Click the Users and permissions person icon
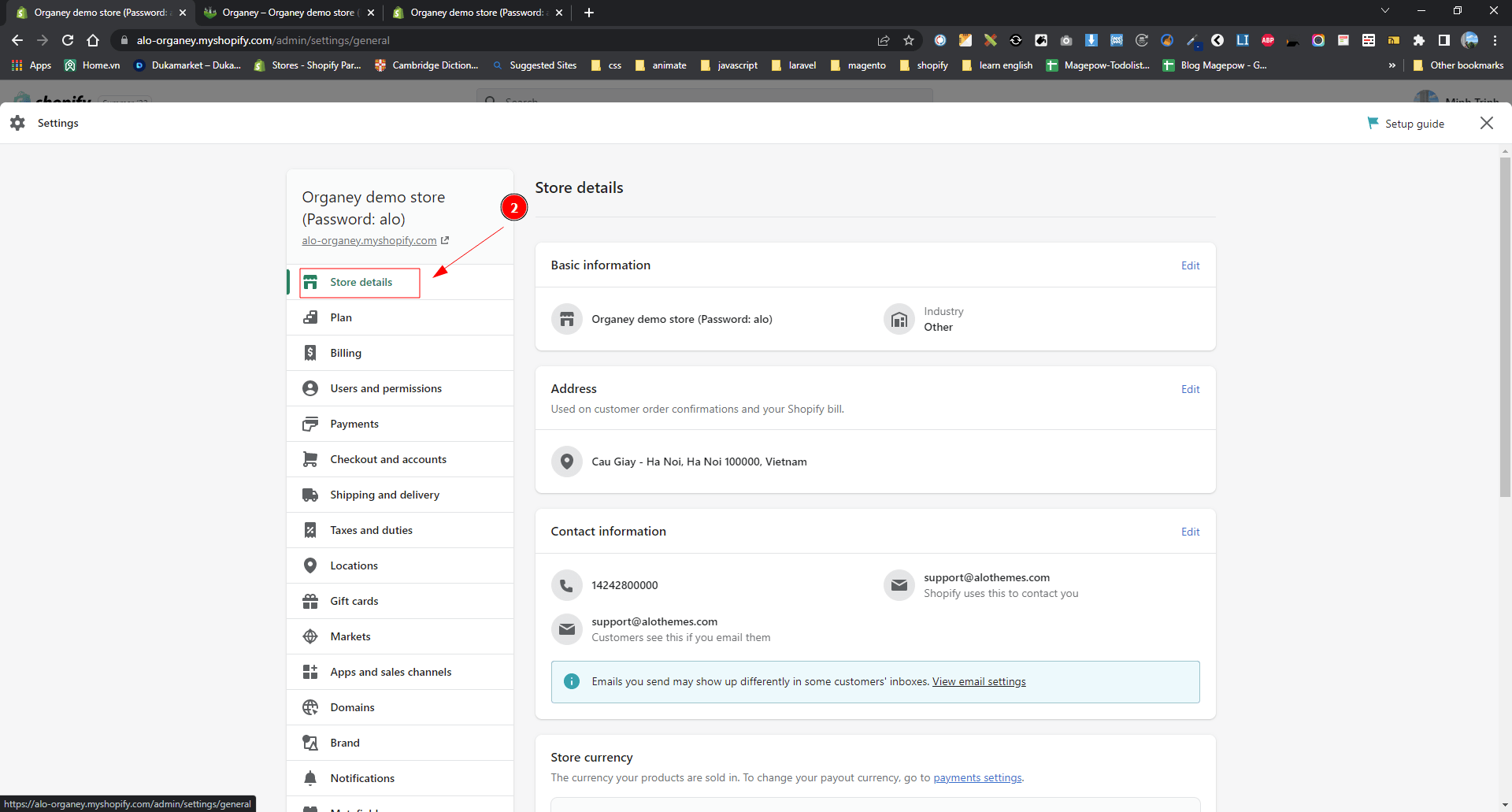1512x812 pixels. coord(310,388)
